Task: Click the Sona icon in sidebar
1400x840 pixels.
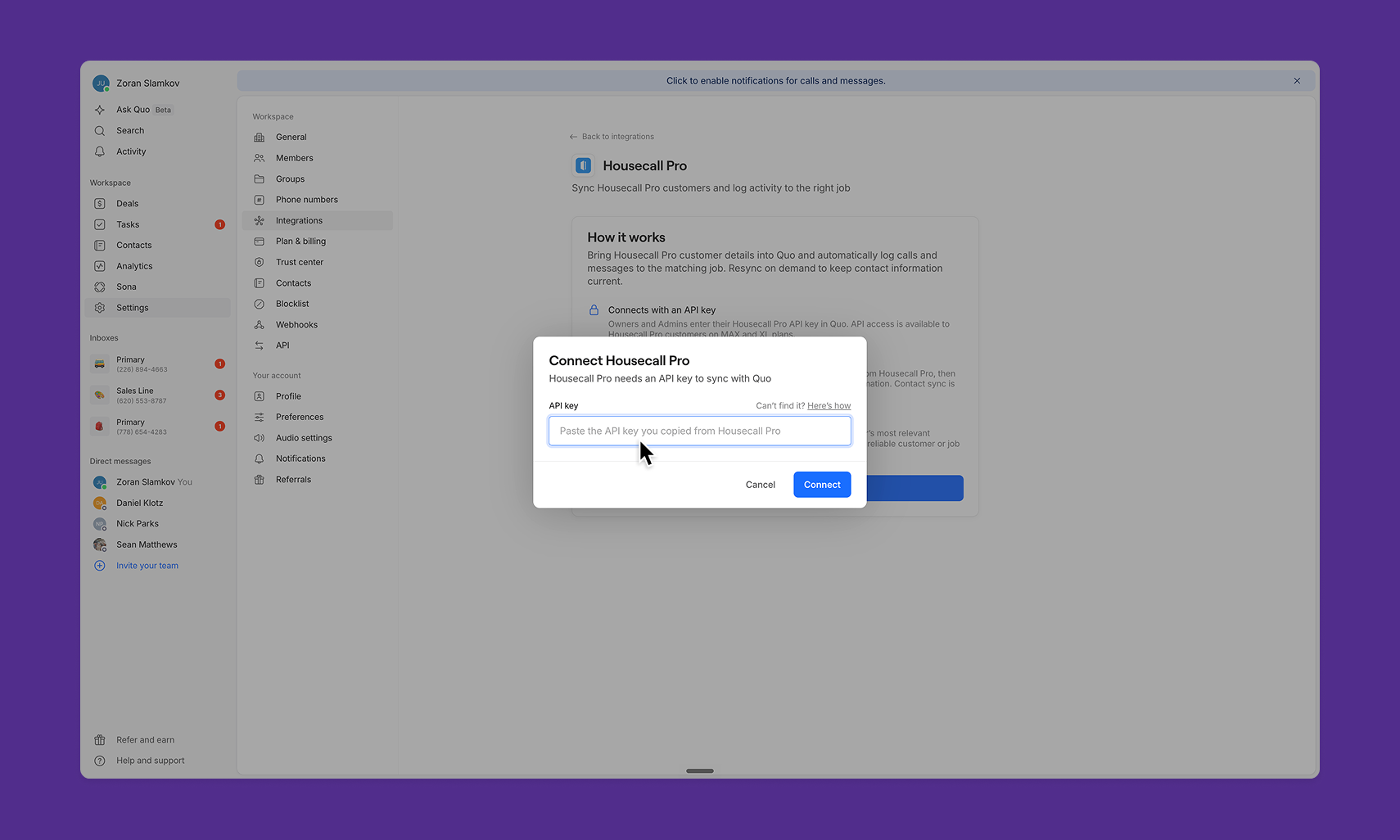Action: tap(100, 287)
